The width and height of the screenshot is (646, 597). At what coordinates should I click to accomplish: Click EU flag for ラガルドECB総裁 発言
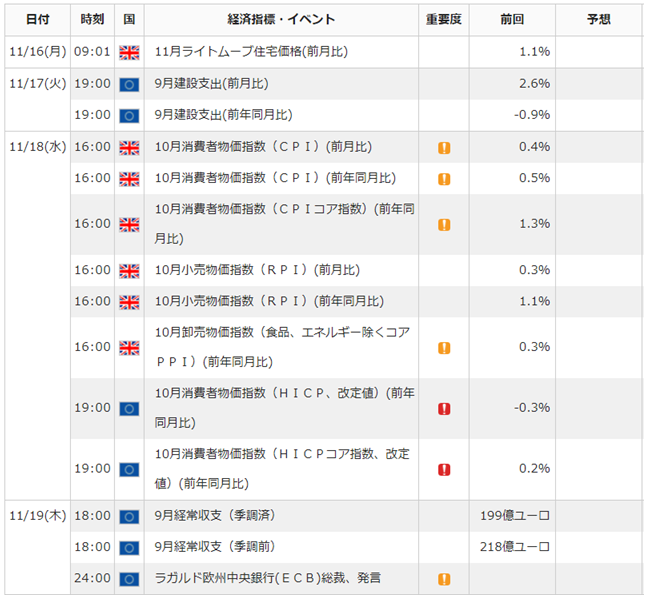129,579
